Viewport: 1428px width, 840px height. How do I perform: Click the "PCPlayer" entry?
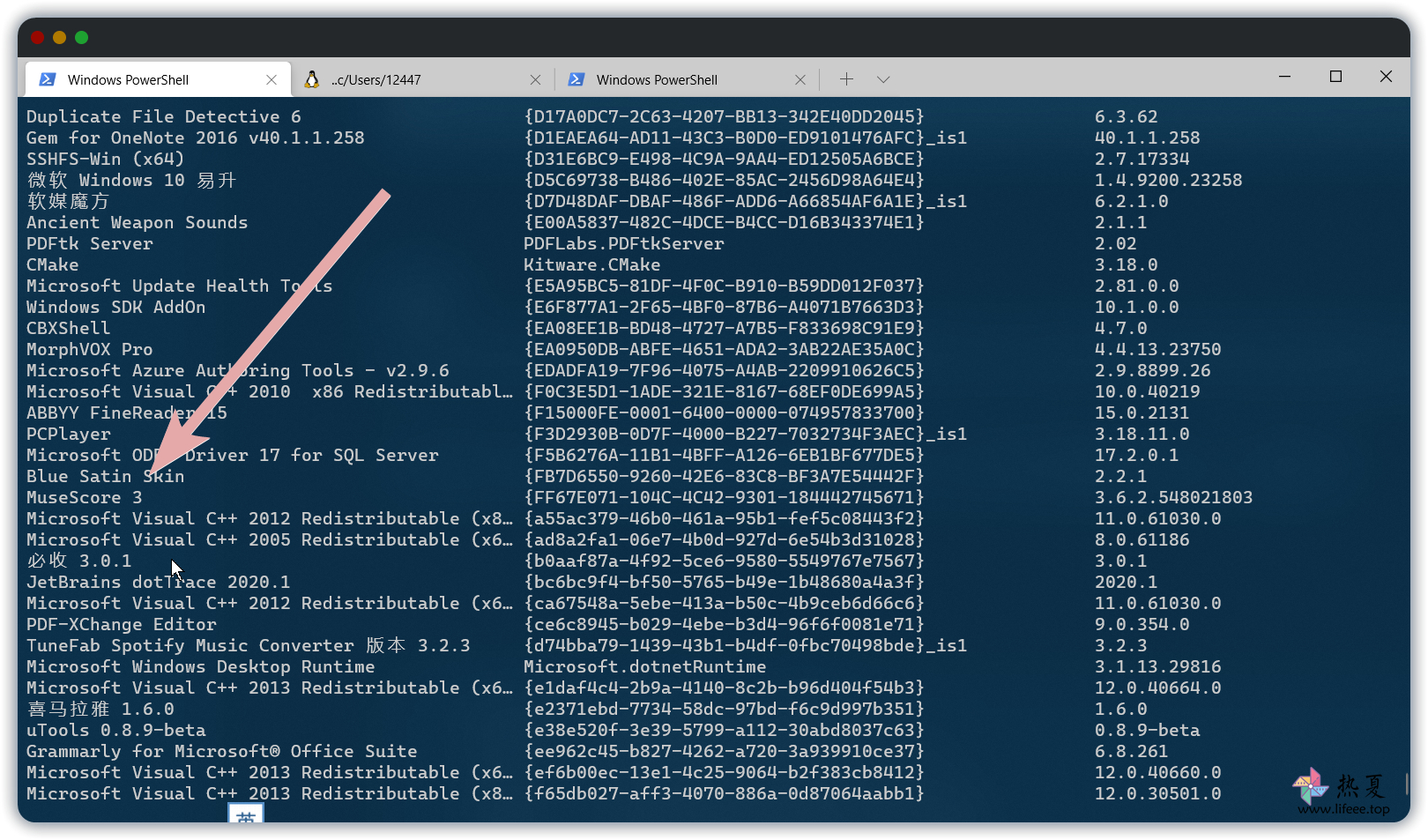[69, 434]
